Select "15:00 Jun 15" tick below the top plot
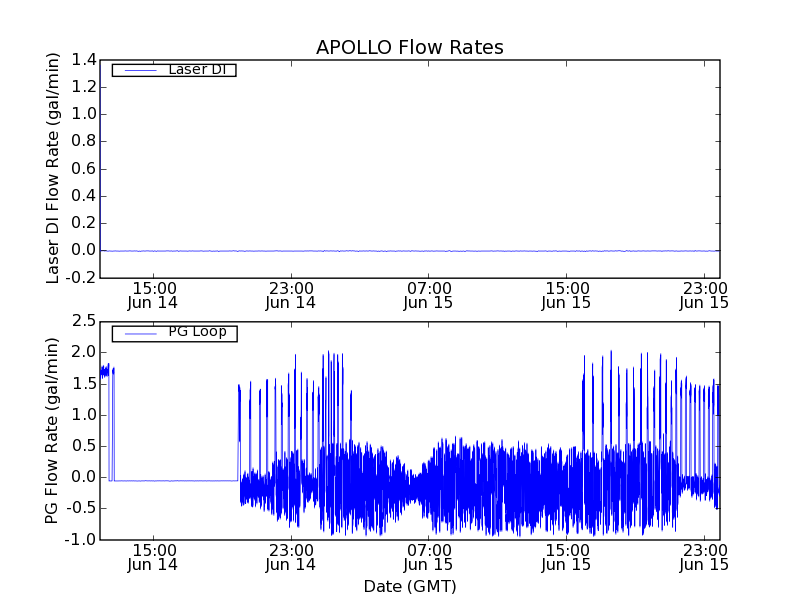The width and height of the screenshot is (800, 600). (567, 294)
